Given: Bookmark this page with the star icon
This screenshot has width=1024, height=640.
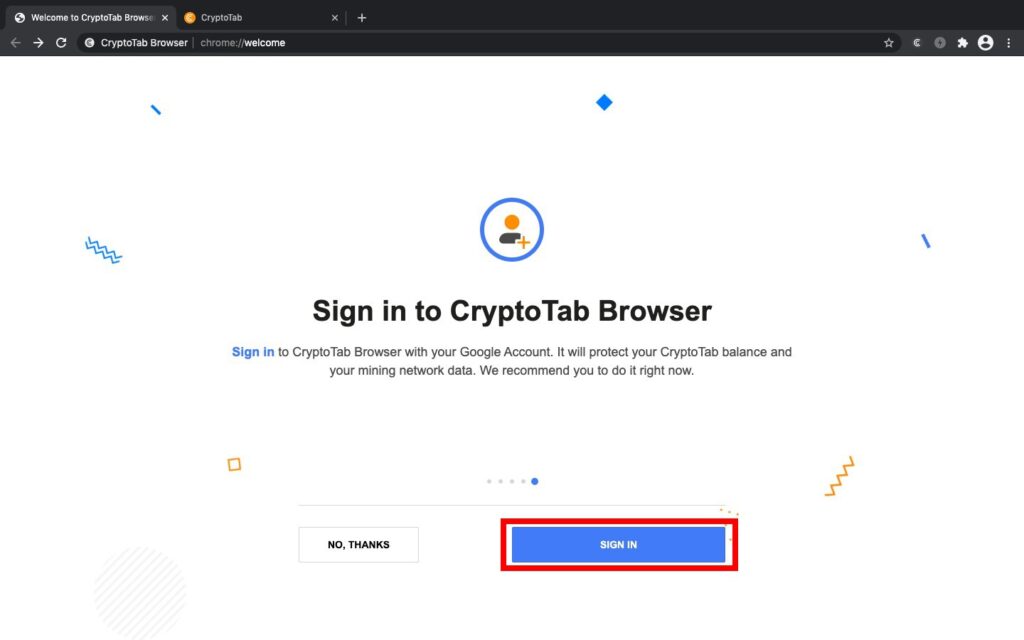Looking at the screenshot, I should pyautogui.click(x=888, y=42).
